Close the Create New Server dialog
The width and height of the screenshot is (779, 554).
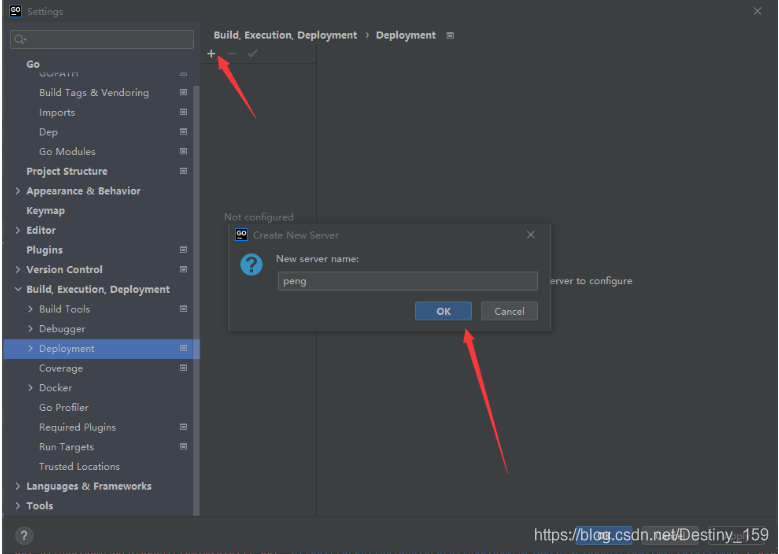tap(531, 235)
